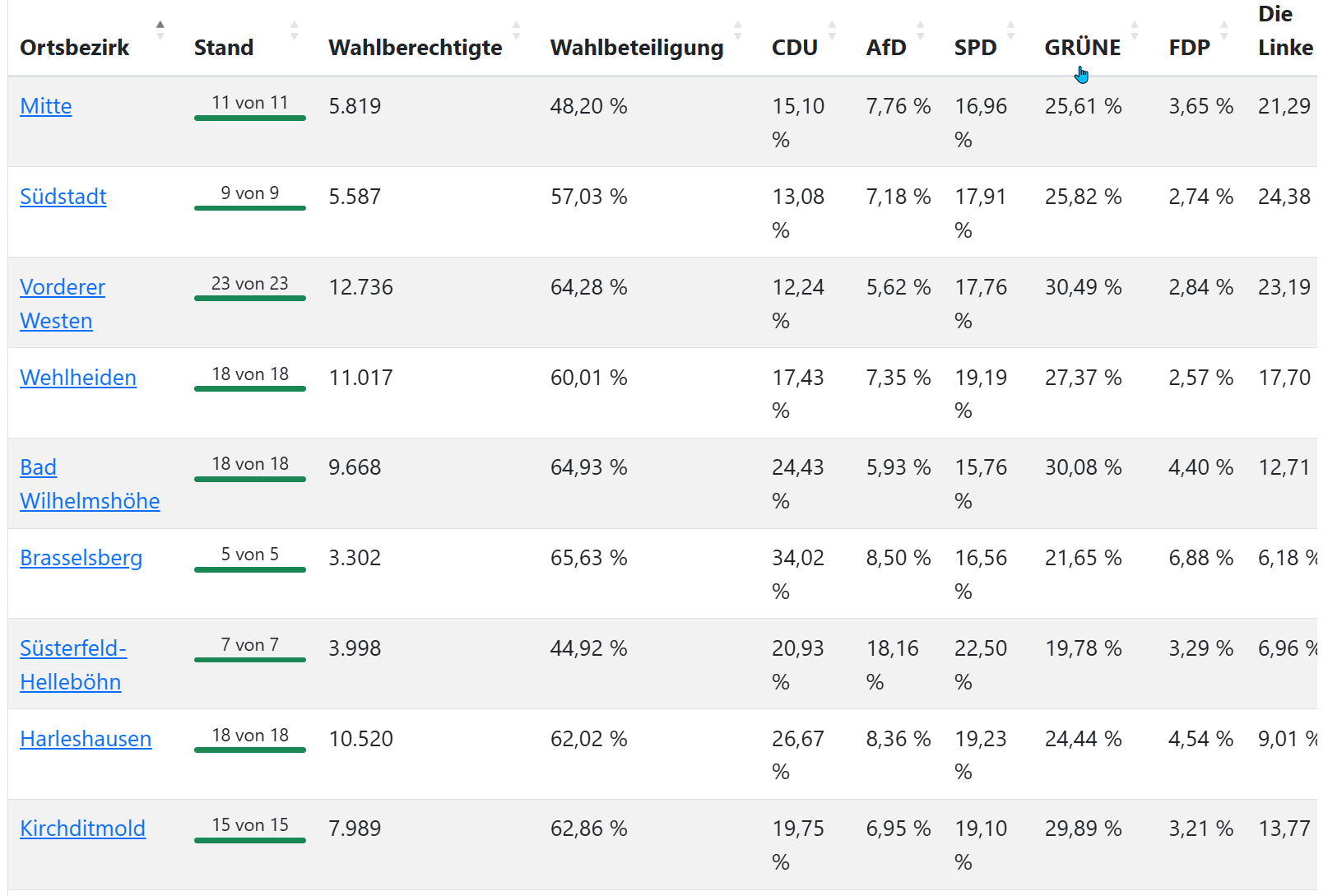Open the Harleshausen district link
This screenshot has width=1328, height=896.
pyautogui.click(x=86, y=739)
